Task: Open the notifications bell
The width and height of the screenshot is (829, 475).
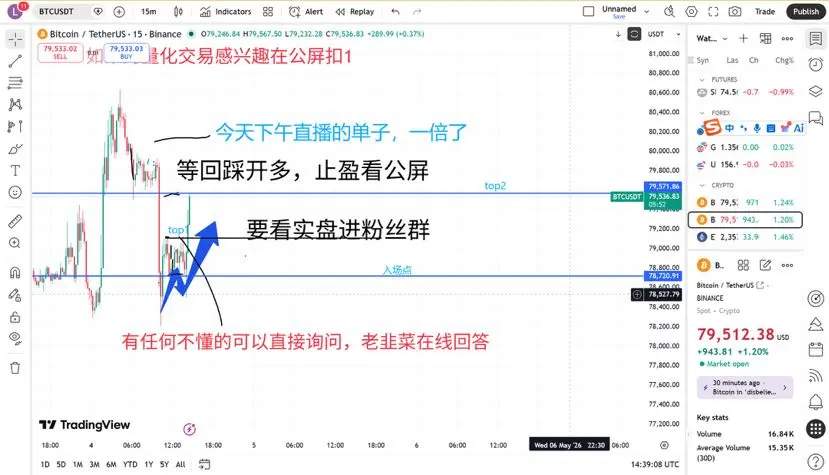Action: pyautogui.click(x=816, y=403)
